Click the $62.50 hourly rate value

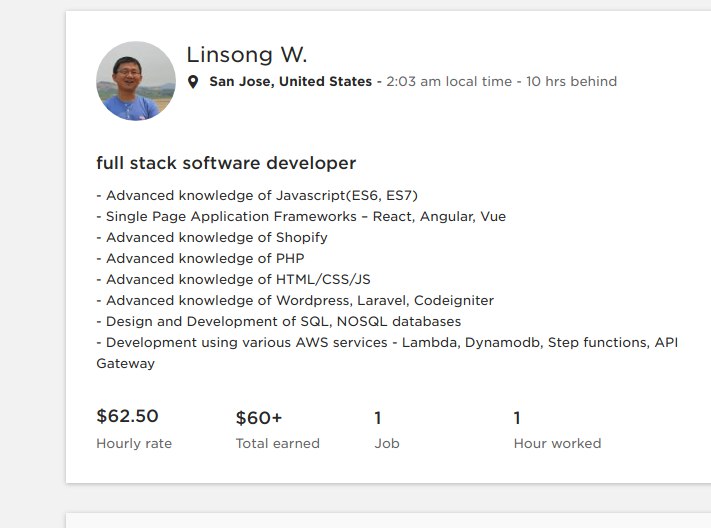point(127,416)
